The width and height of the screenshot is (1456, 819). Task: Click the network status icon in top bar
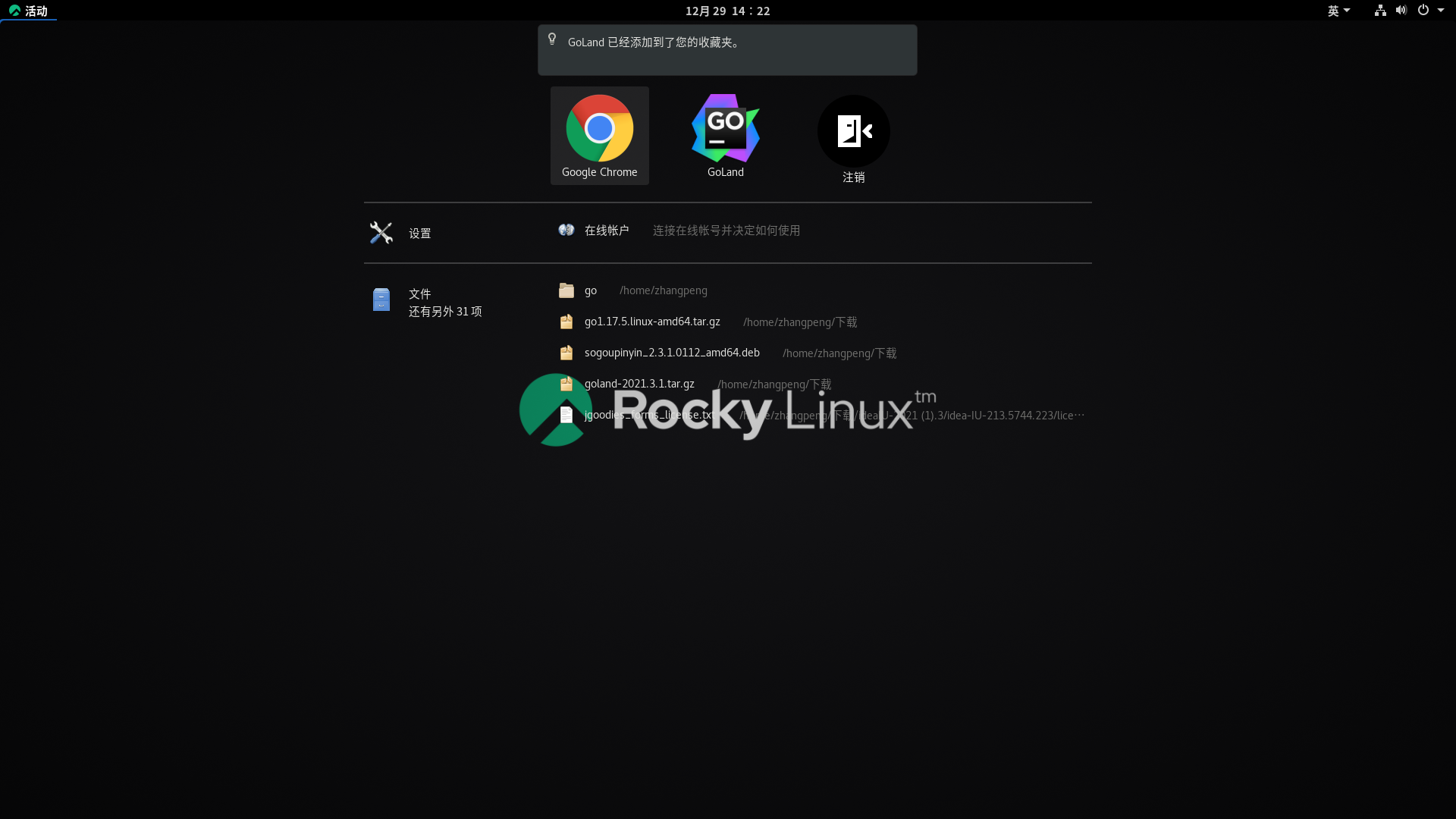click(x=1380, y=11)
